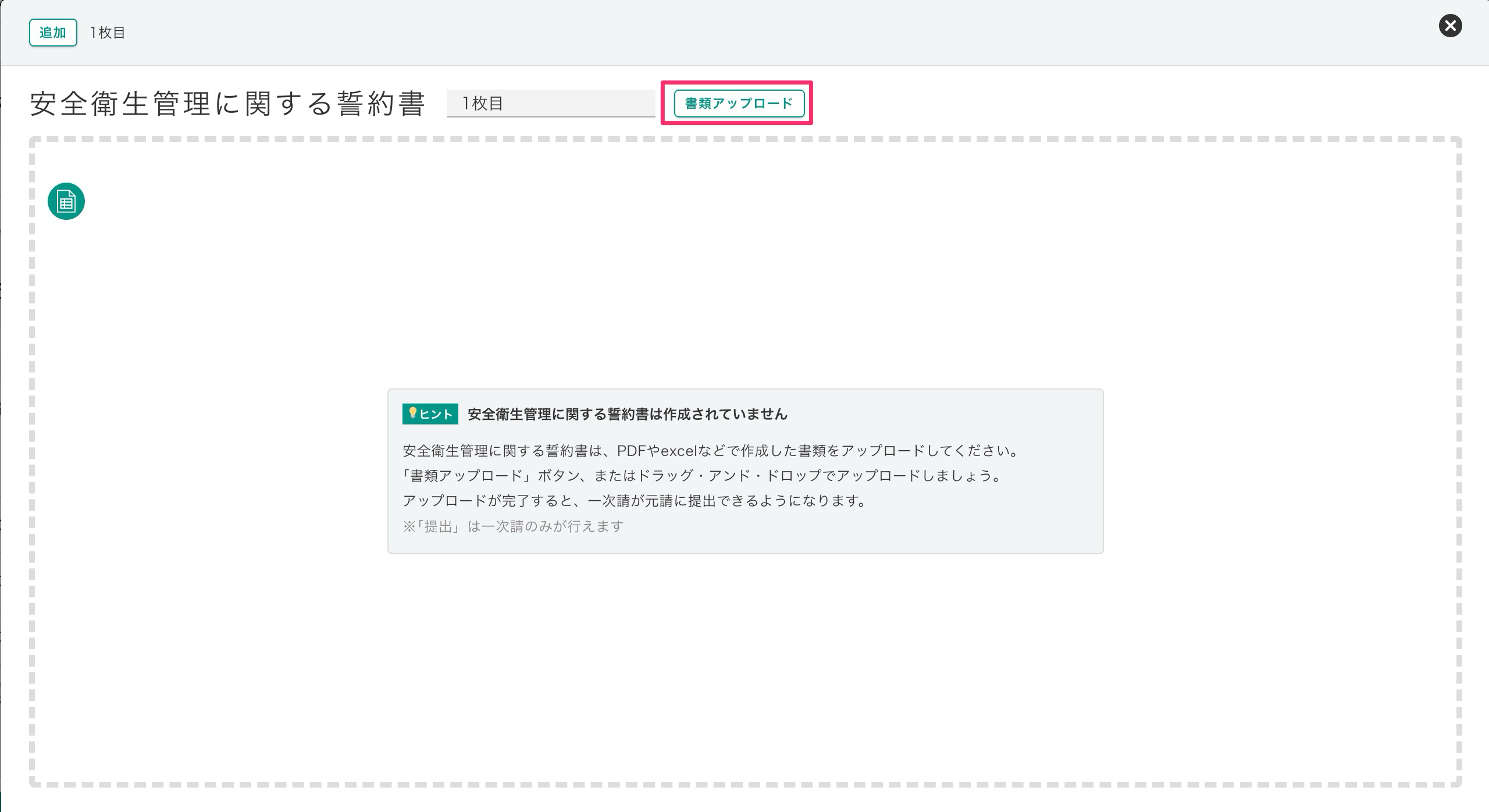
Task: Click ドラッグ・アンド・ドロップ text in the hint
Action: [x=729, y=476]
